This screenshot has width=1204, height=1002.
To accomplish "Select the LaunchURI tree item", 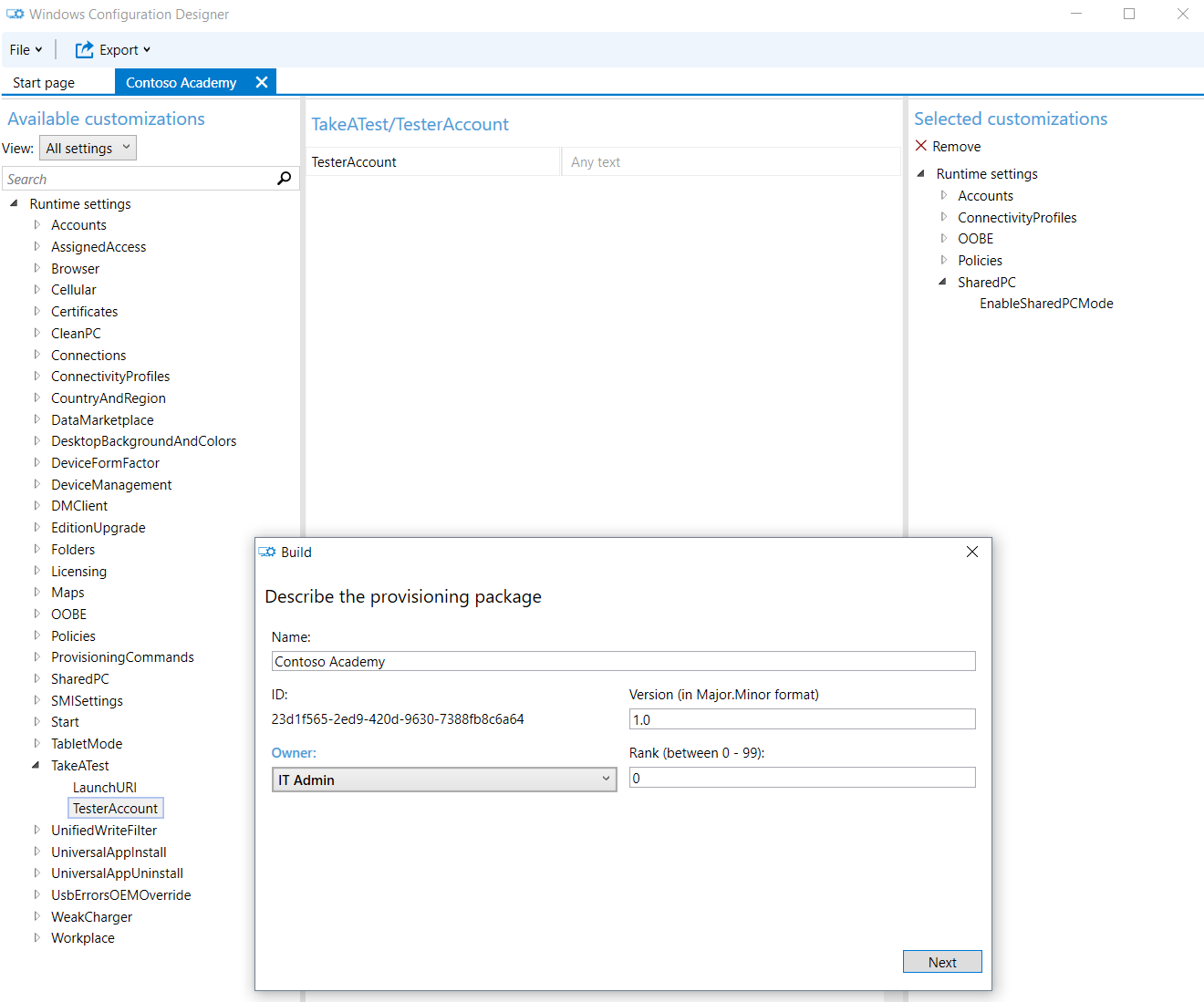I will pyautogui.click(x=105, y=787).
